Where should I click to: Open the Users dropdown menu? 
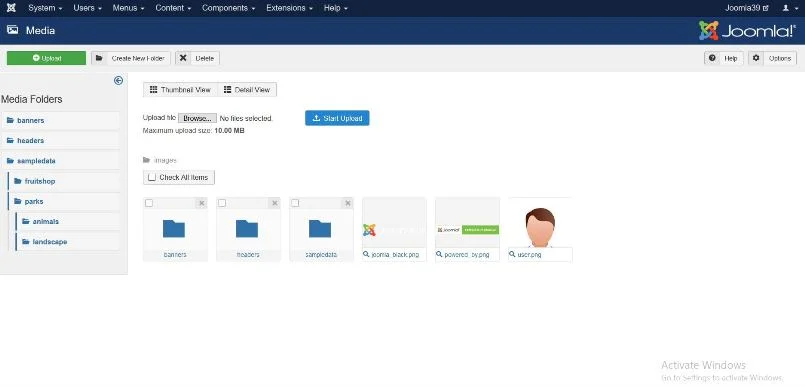[x=87, y=8]
